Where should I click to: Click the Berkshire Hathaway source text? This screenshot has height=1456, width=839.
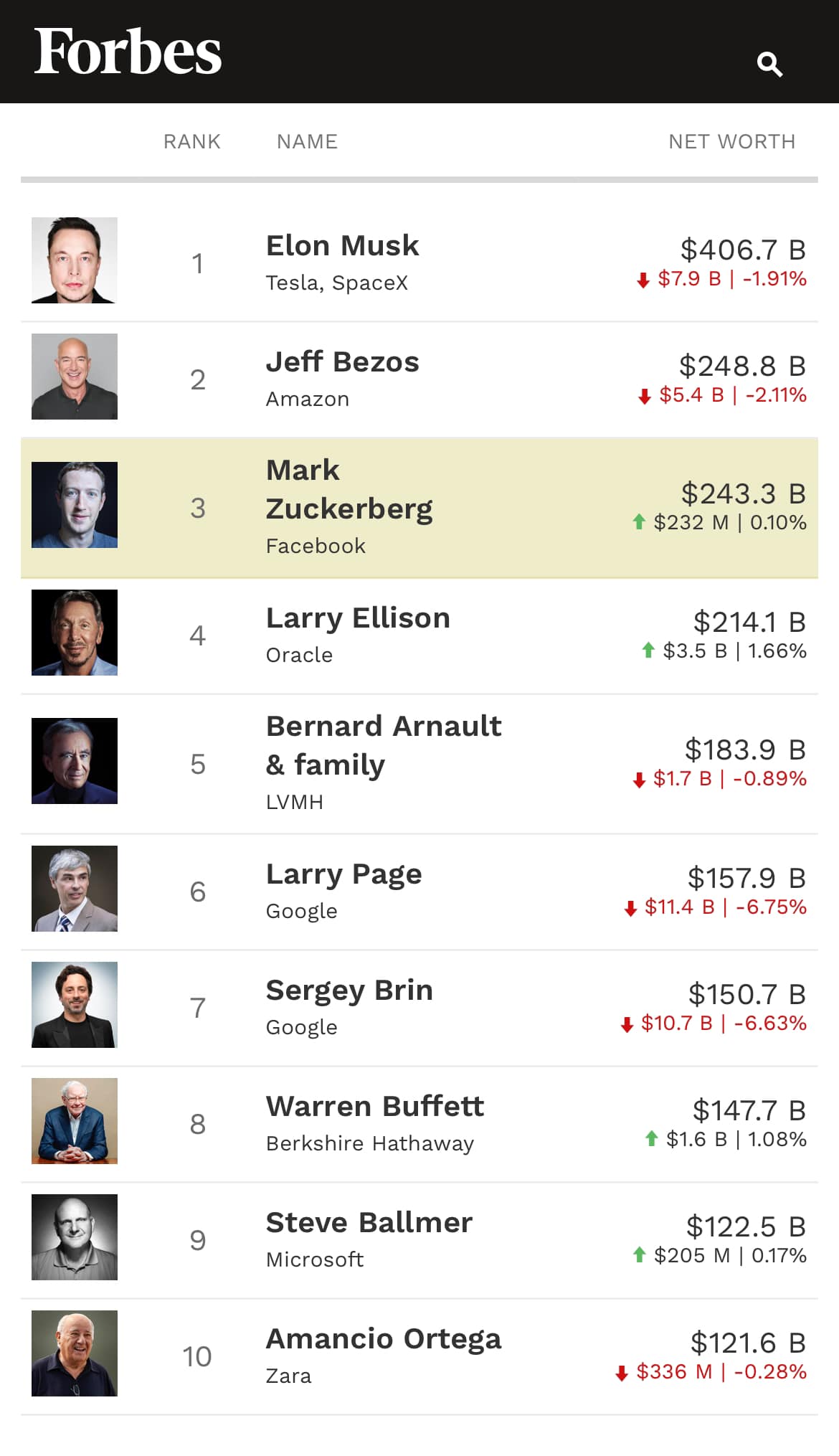pyautogui.click(x=370, y=1143)
